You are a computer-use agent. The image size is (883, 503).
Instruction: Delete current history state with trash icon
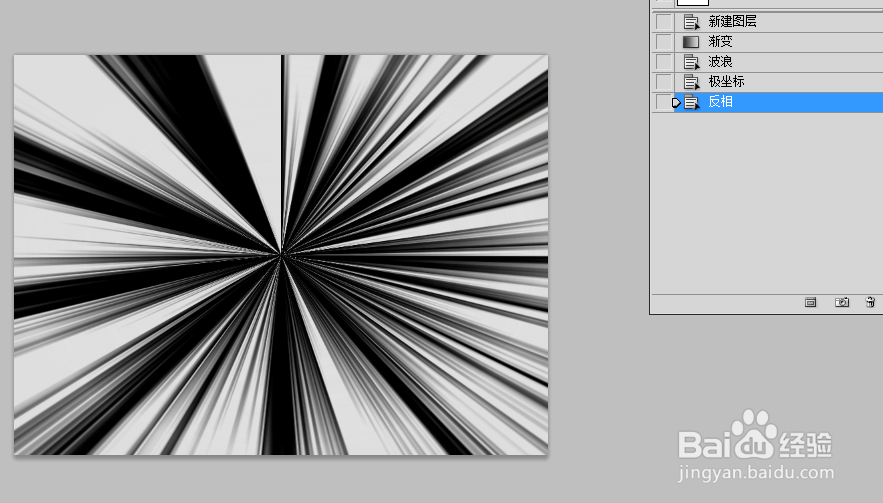(871, 302)
